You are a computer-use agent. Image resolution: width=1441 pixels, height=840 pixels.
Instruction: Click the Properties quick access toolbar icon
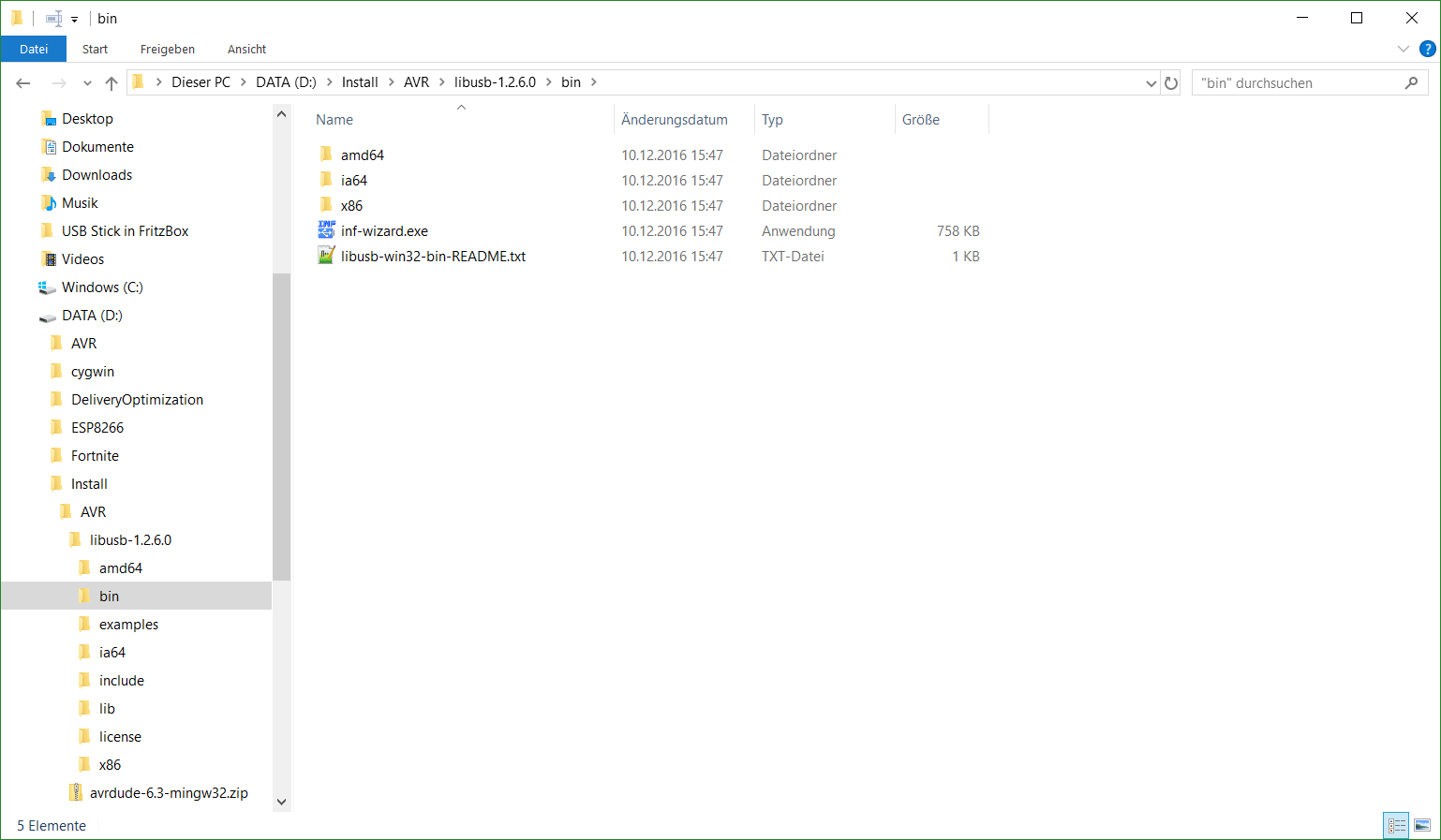pyautogui.click(x=53, y=18)
